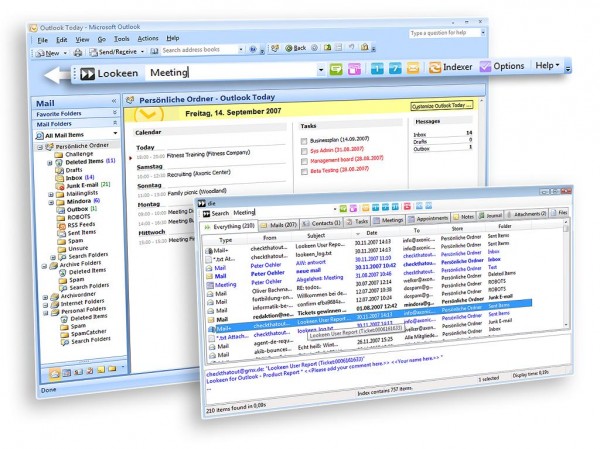
Task: Switch to the Attachments (2) tab
Action: tap(527, 214)
